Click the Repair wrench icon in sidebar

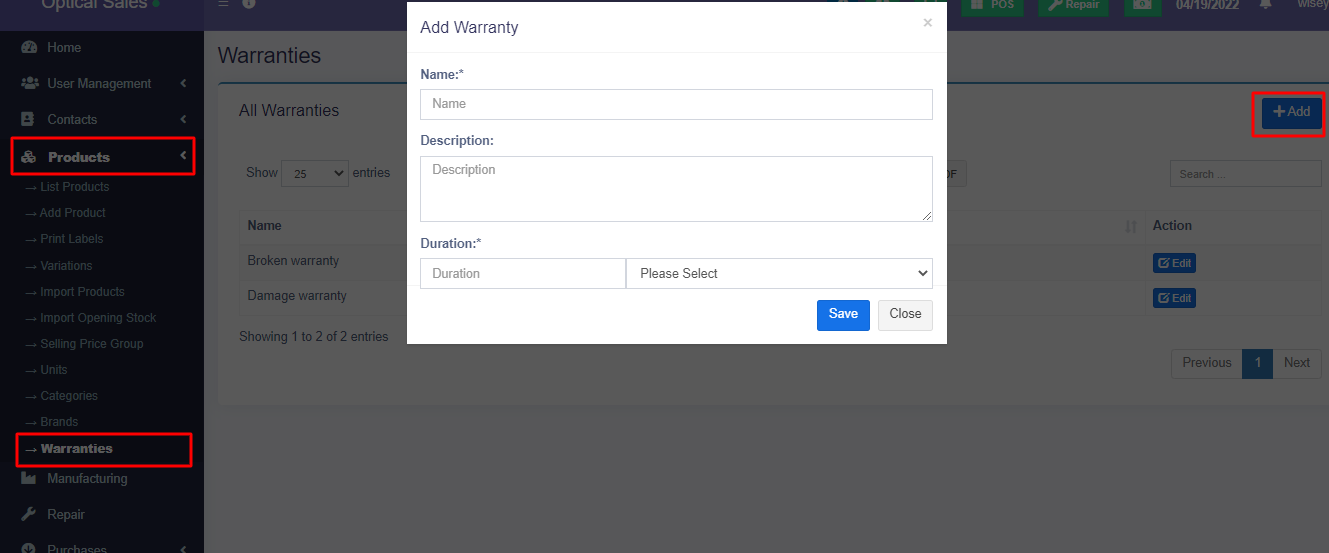click(29, 515)
